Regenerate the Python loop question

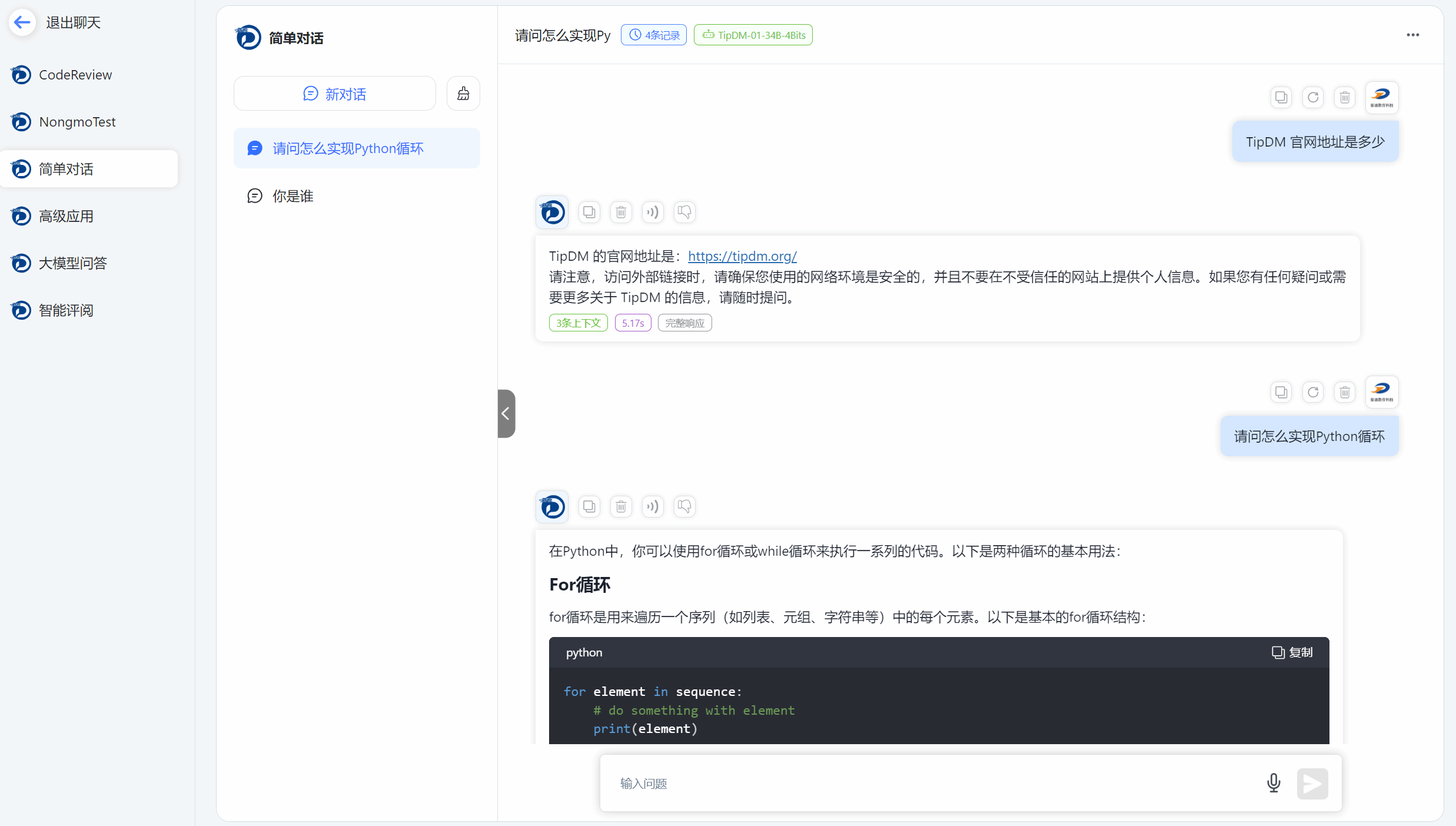(x=1313, y=392)
